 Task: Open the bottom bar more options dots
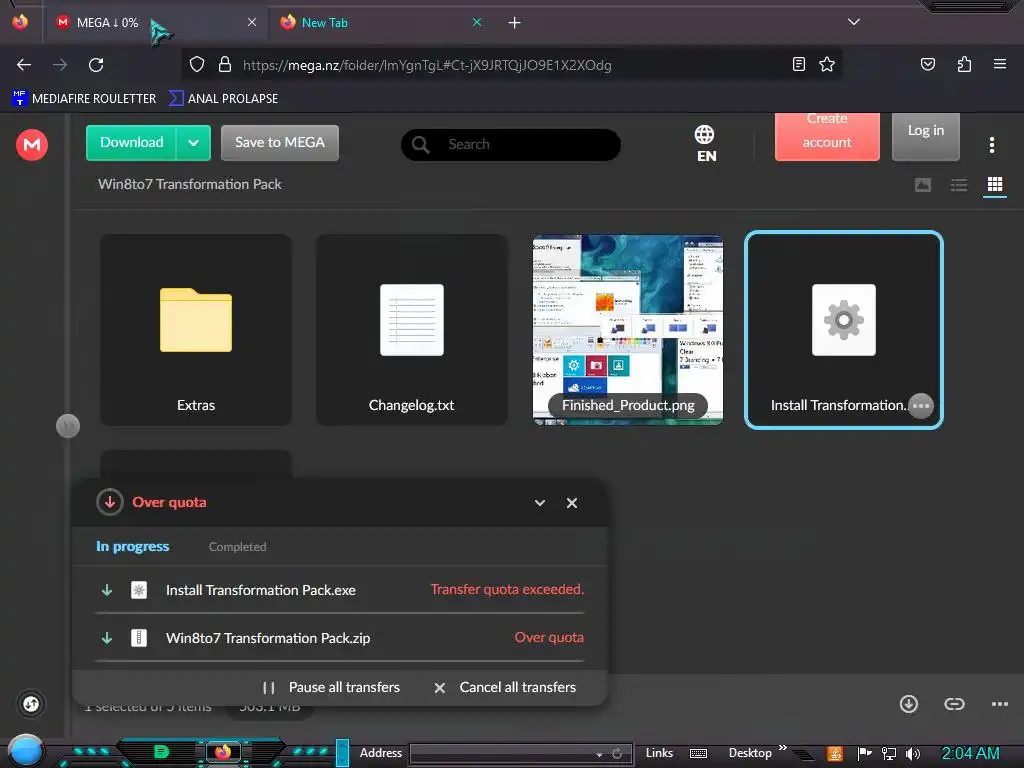click(x=999, y=703)
